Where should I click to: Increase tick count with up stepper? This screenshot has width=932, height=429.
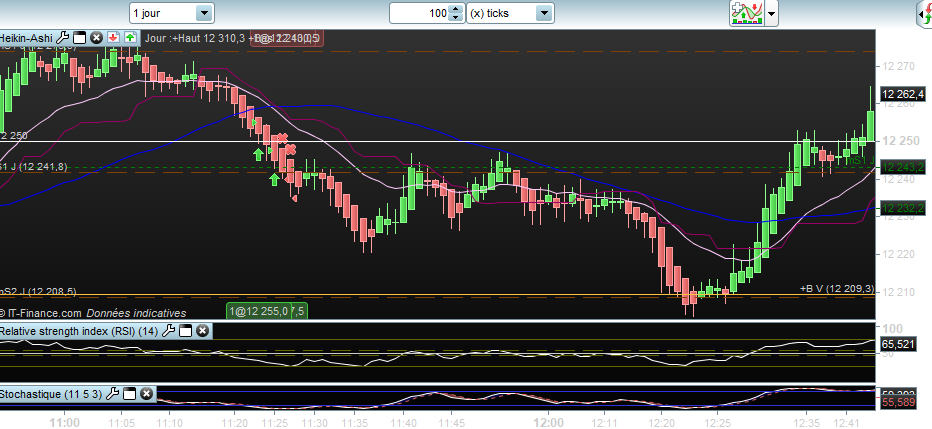[x=455, y=9]
